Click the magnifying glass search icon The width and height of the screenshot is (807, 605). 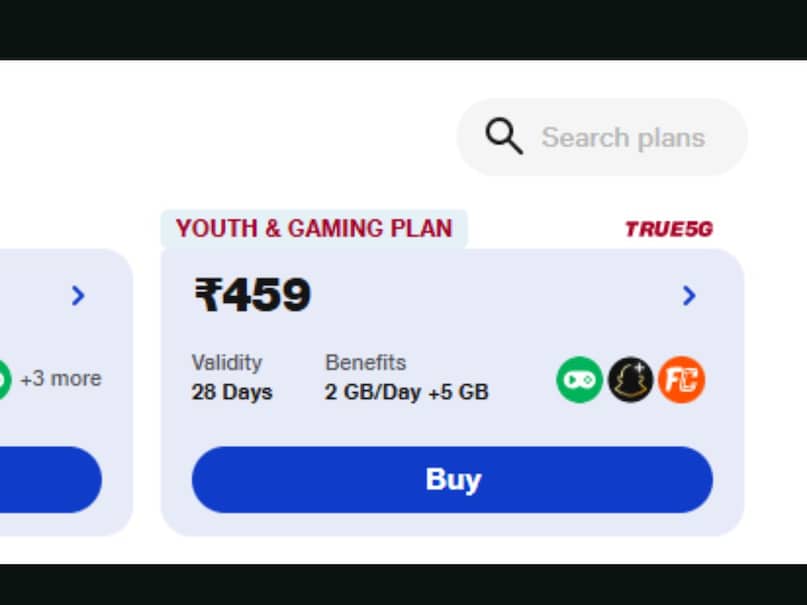(504, 136)
